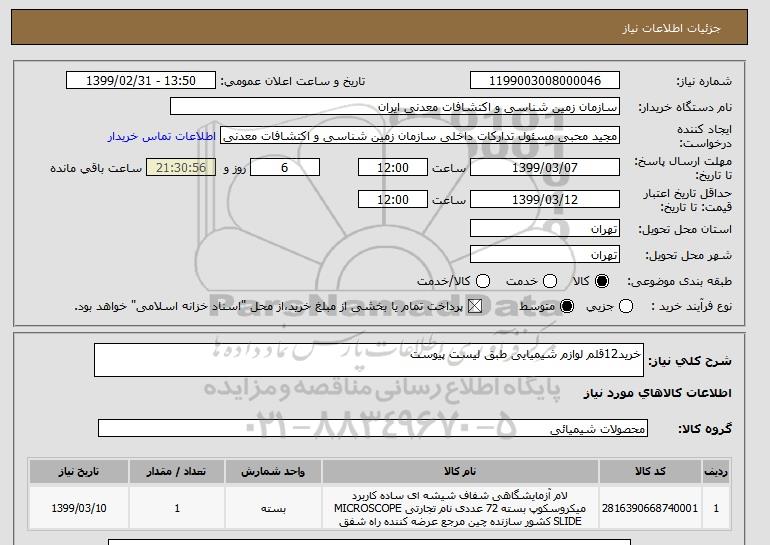
Task: Choose the جزیی purchase process option
Action: (x=626, y=306)
